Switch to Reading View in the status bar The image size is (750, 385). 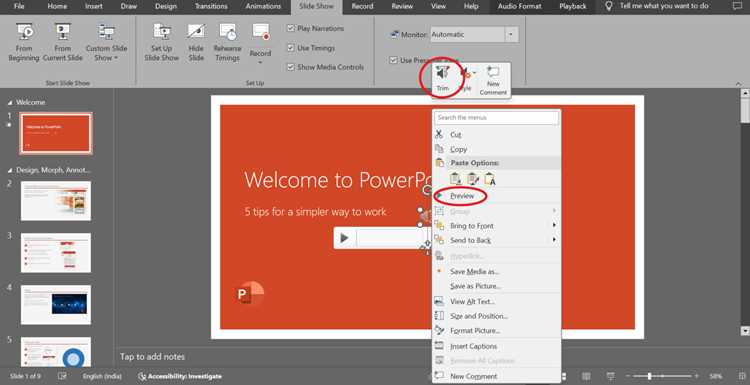(586, 376)
